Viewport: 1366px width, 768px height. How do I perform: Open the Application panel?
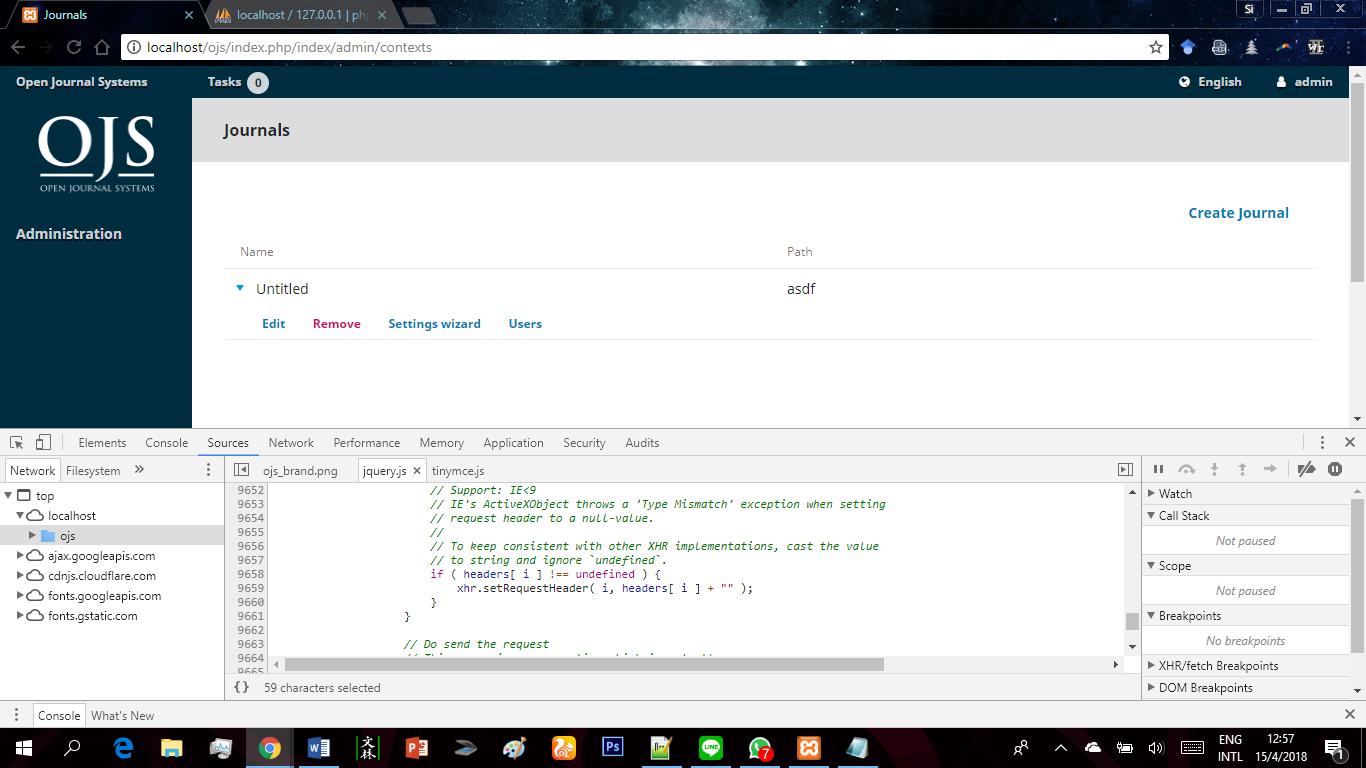coord(513,442)
